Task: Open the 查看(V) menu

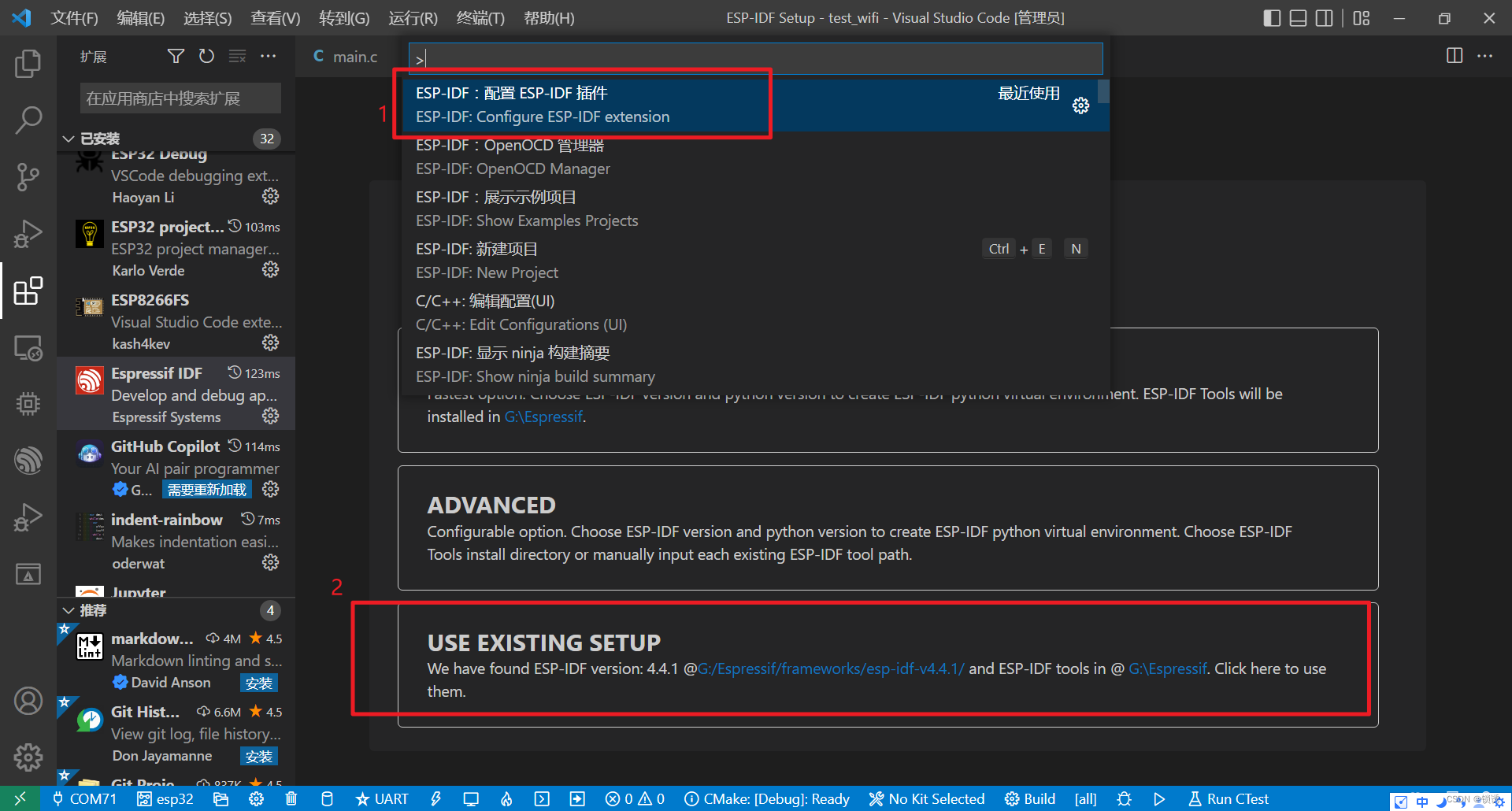Action: click(276, 17)
